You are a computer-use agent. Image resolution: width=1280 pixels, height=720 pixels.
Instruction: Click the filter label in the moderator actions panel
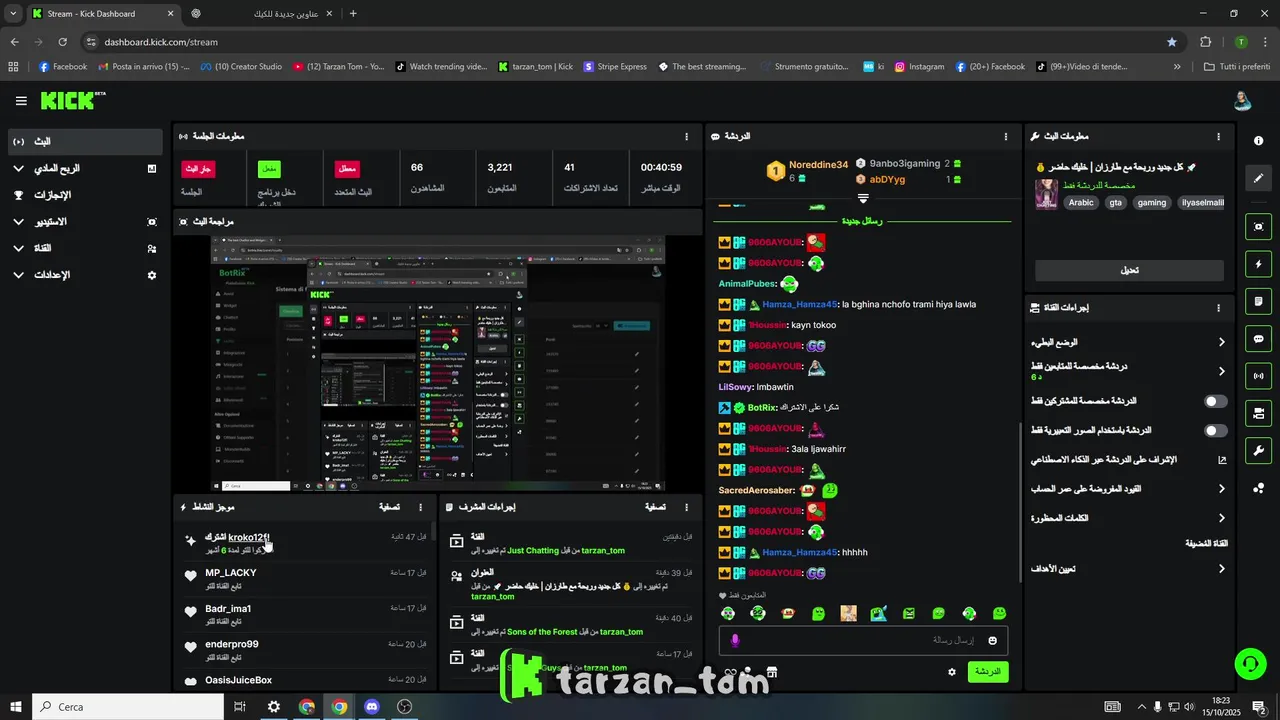(x=655, y=507)
